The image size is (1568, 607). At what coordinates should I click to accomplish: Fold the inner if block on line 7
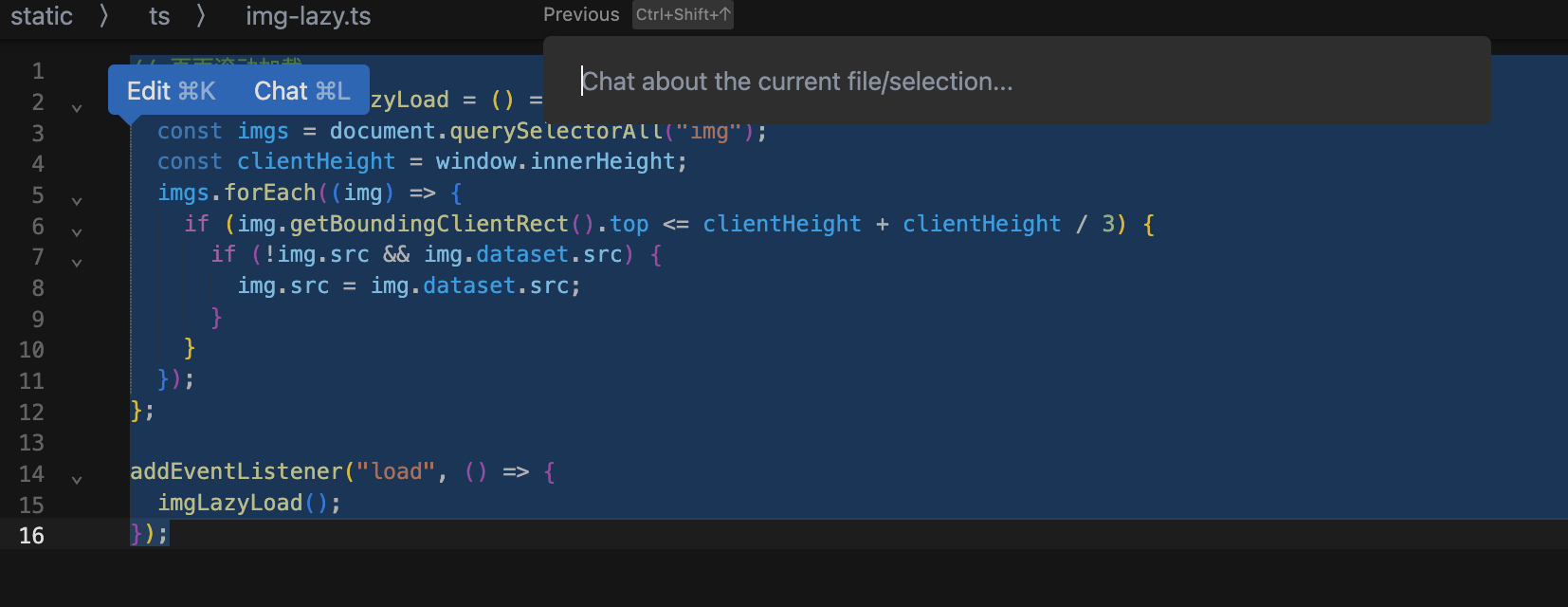click(x=77, y=263)
